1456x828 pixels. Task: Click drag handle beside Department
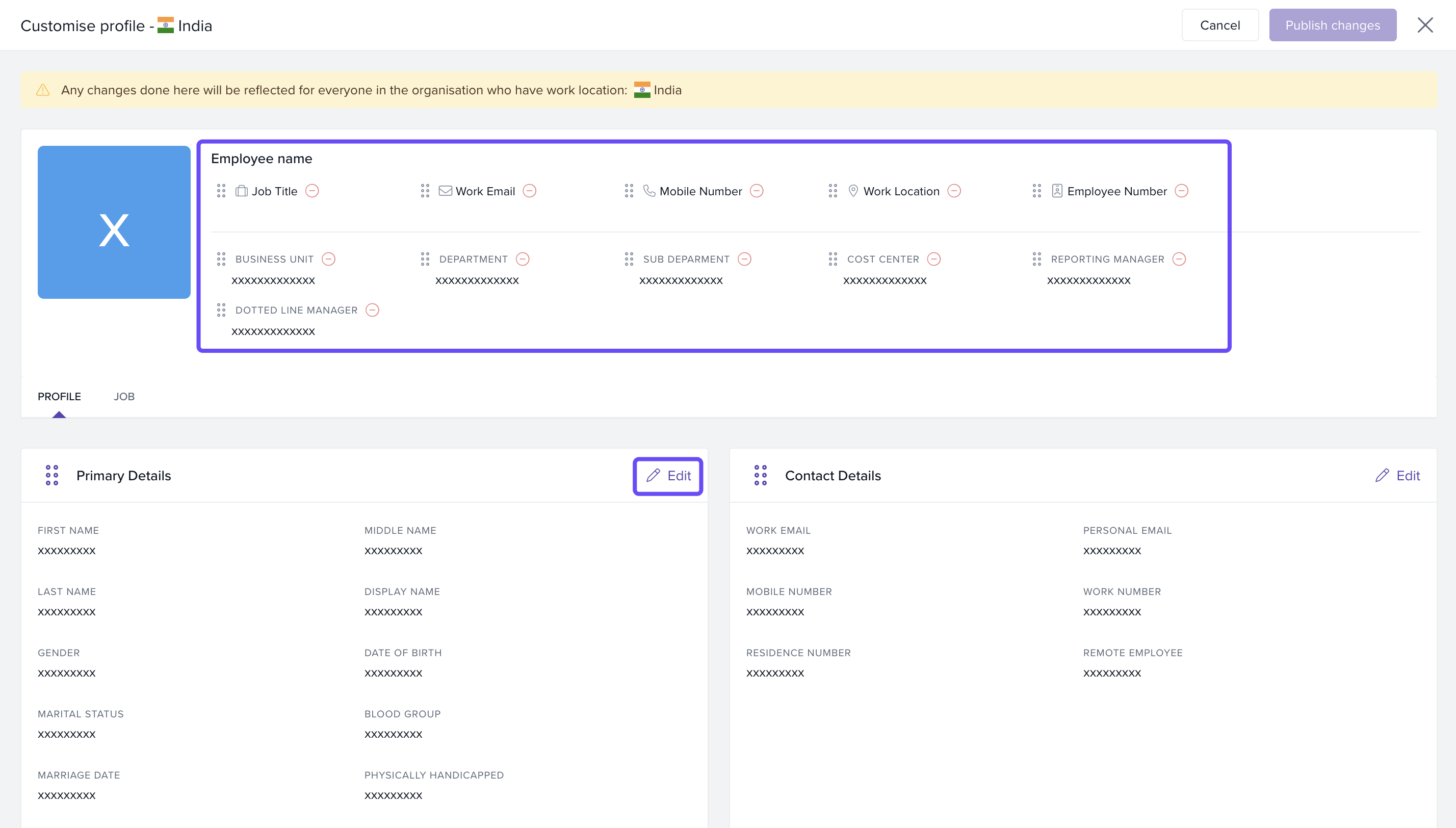tap(425, 260)
